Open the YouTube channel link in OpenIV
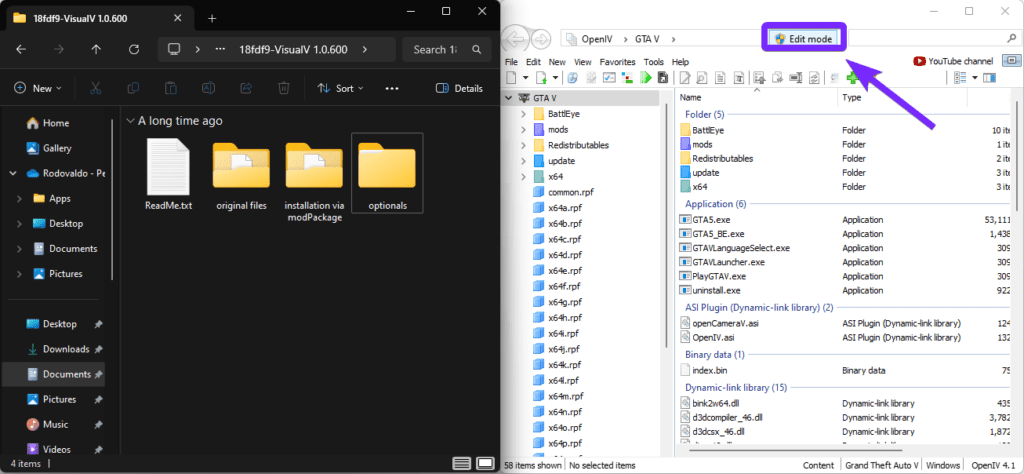The width and height of the screenshot is (1024, 474). [953, 61]
